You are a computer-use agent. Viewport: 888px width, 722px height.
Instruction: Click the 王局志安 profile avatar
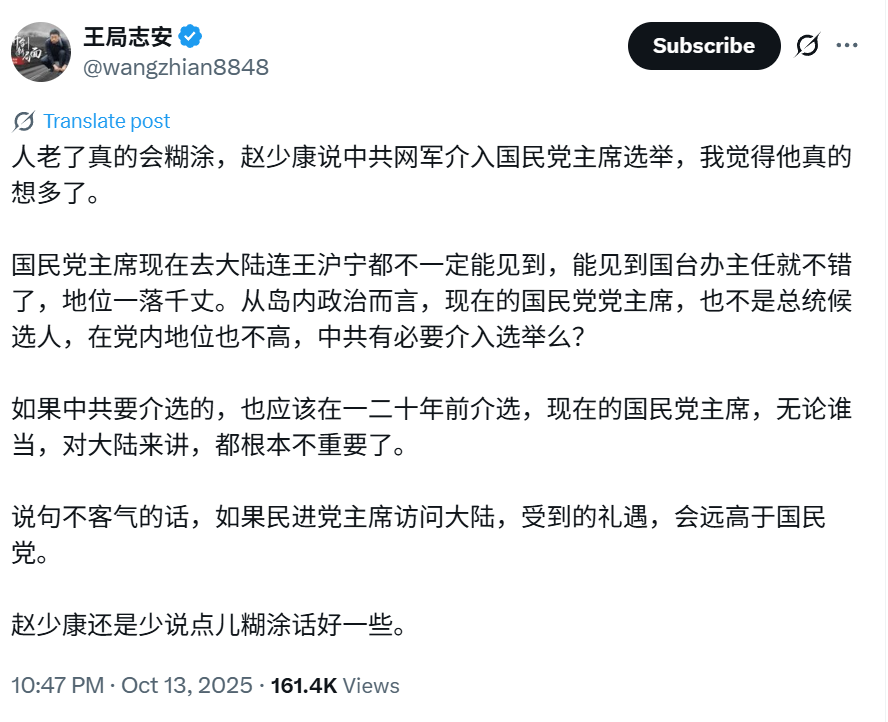click(x=41, y=52)
